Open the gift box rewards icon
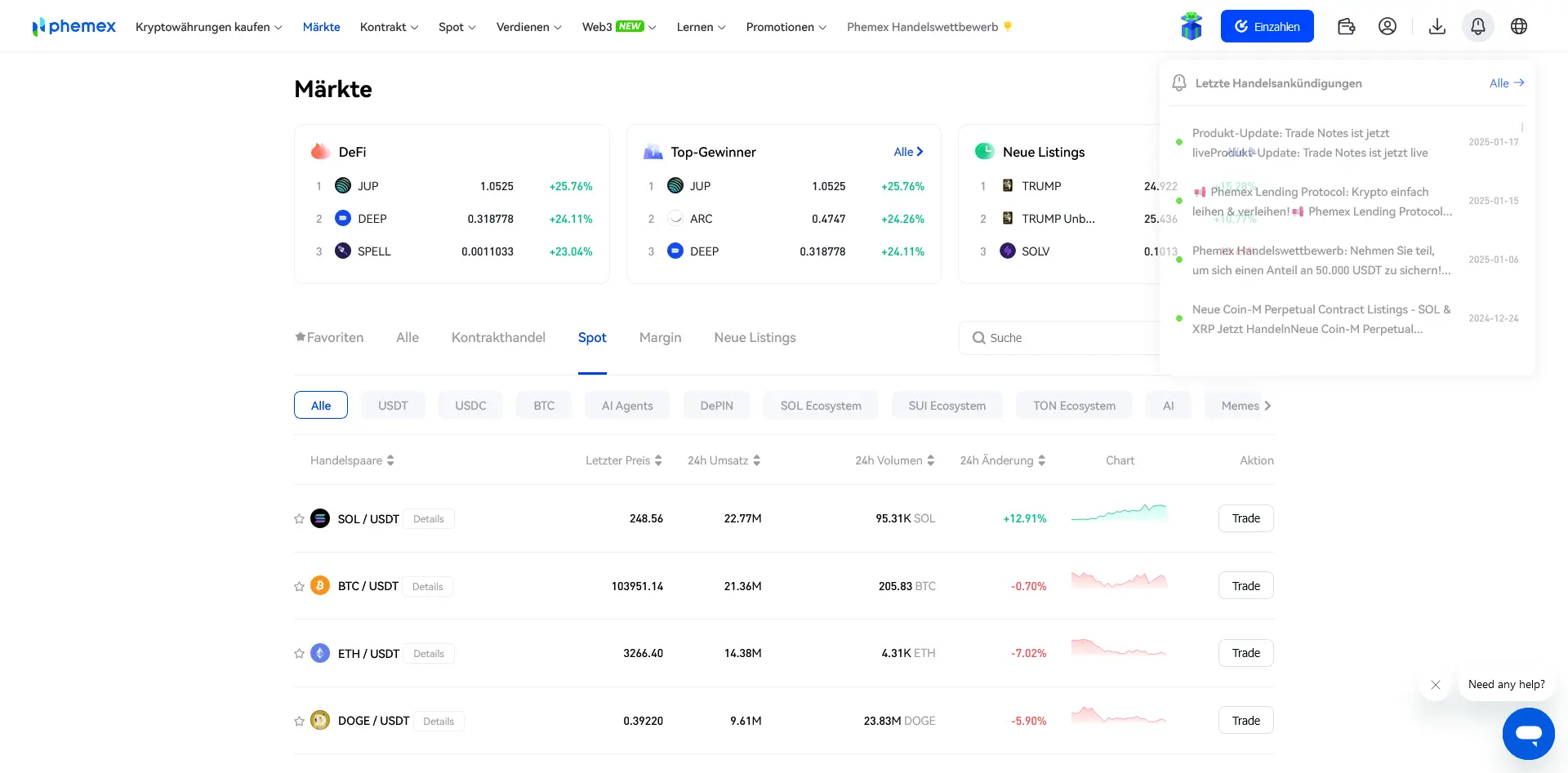 1192,26
